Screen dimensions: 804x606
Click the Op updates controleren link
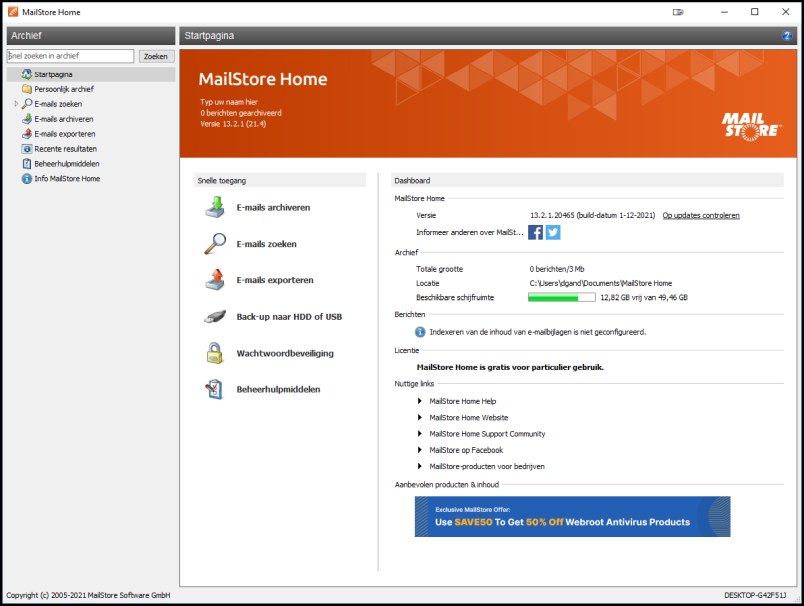click(x=701, y=215)
